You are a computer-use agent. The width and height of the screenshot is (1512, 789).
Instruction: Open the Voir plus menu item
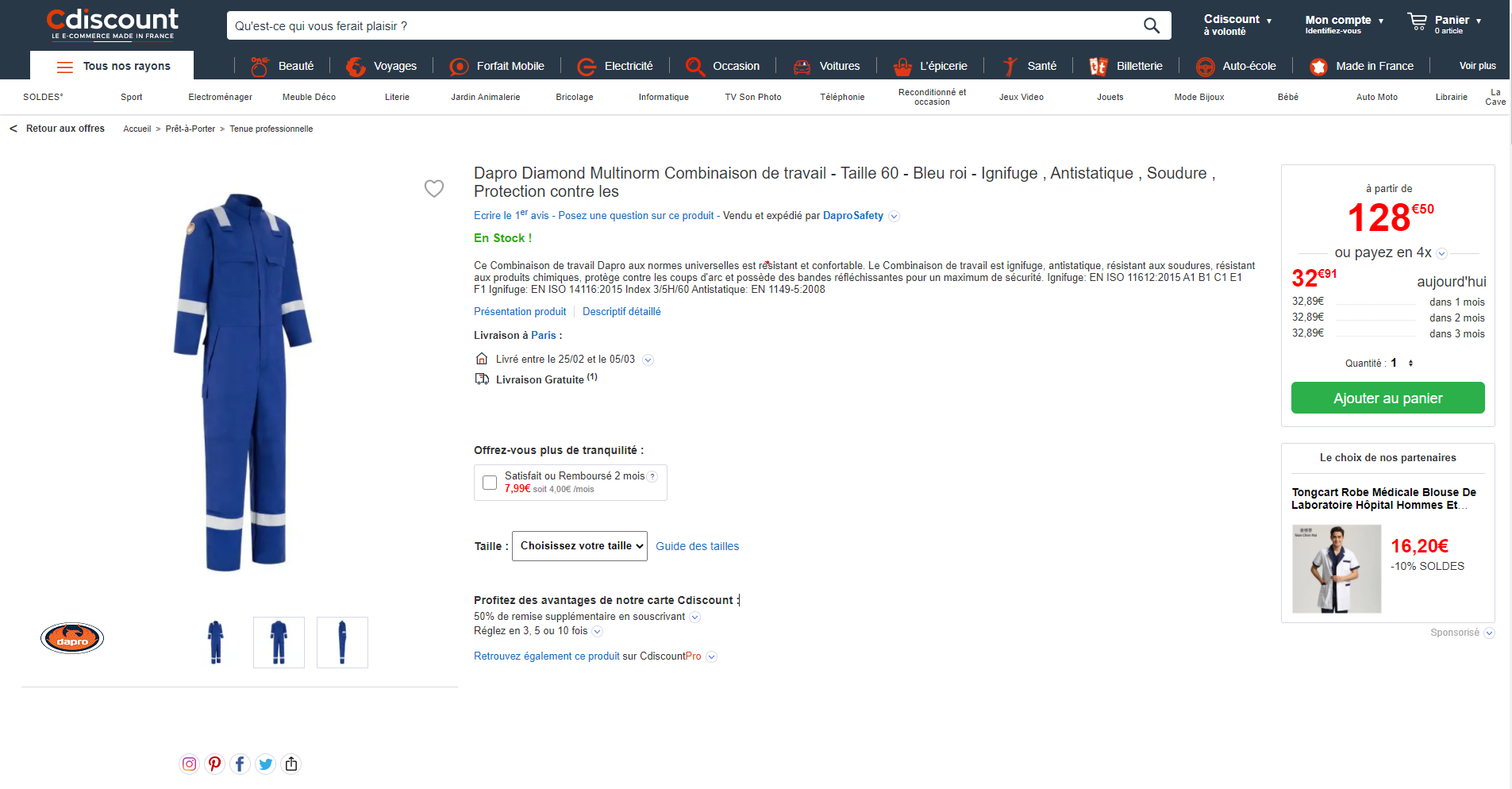coord(1477,66)
